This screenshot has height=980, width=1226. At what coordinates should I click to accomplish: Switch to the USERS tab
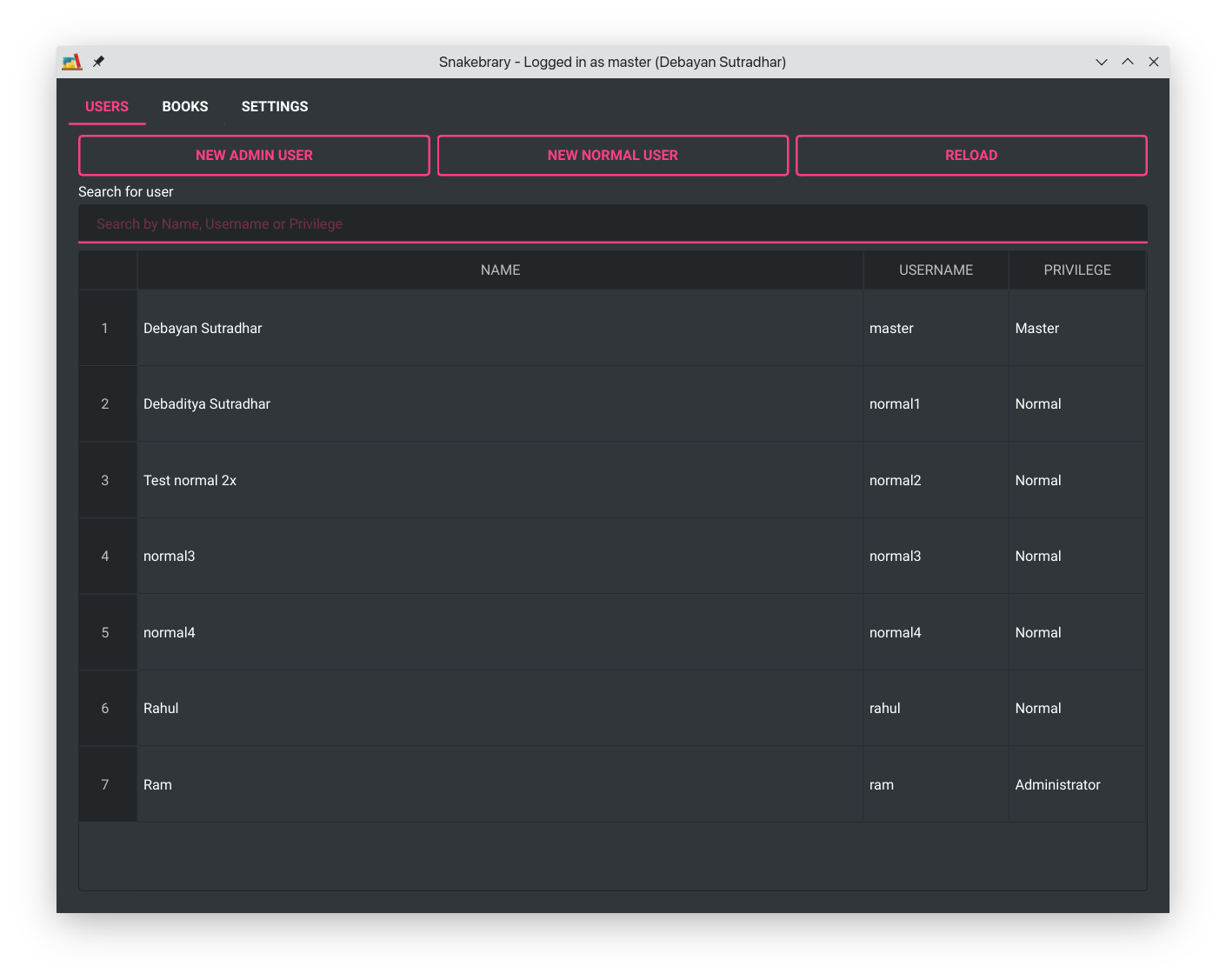pyautogui.click(x=107, y=106)
